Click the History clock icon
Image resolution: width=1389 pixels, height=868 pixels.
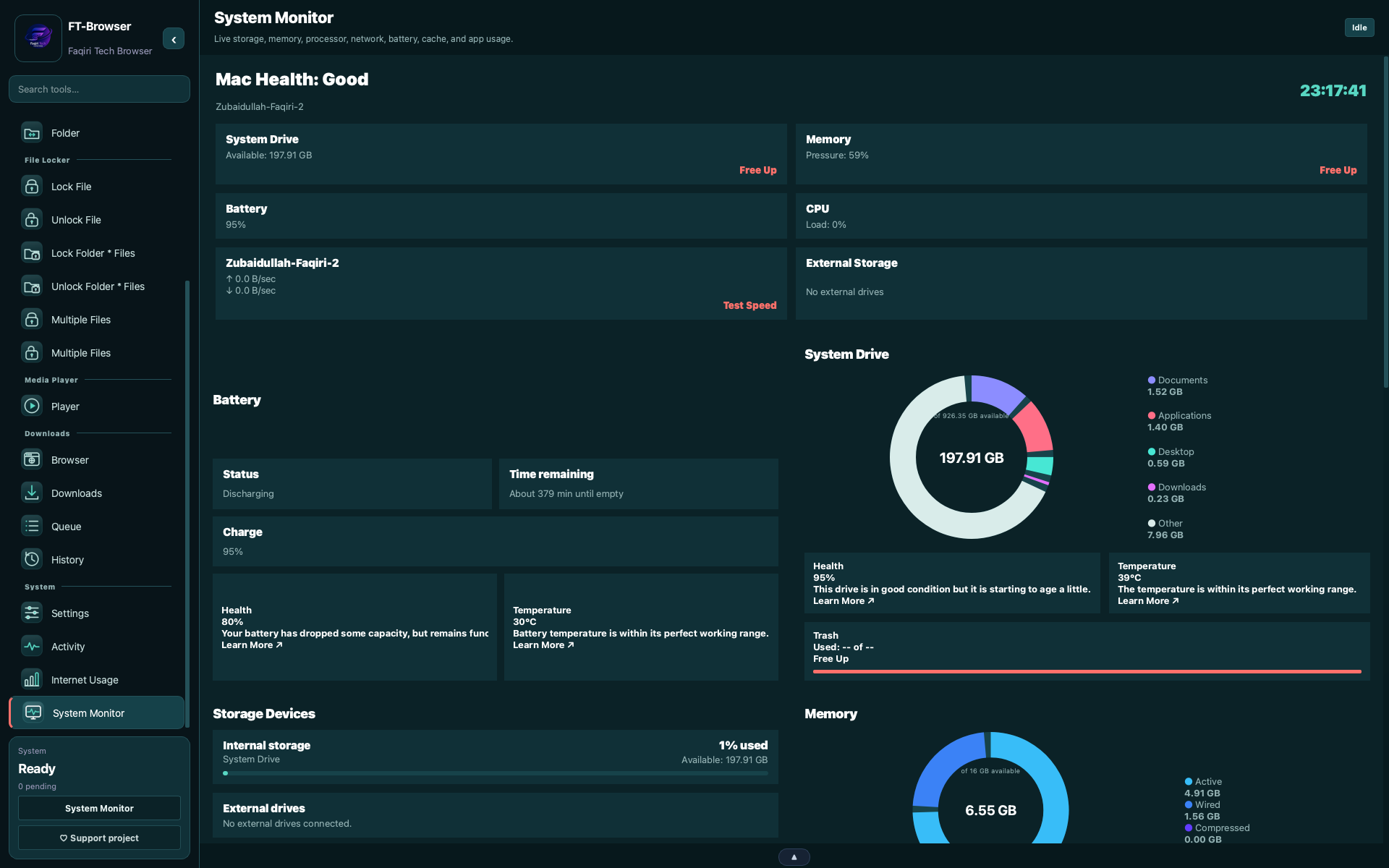(32, 560)
